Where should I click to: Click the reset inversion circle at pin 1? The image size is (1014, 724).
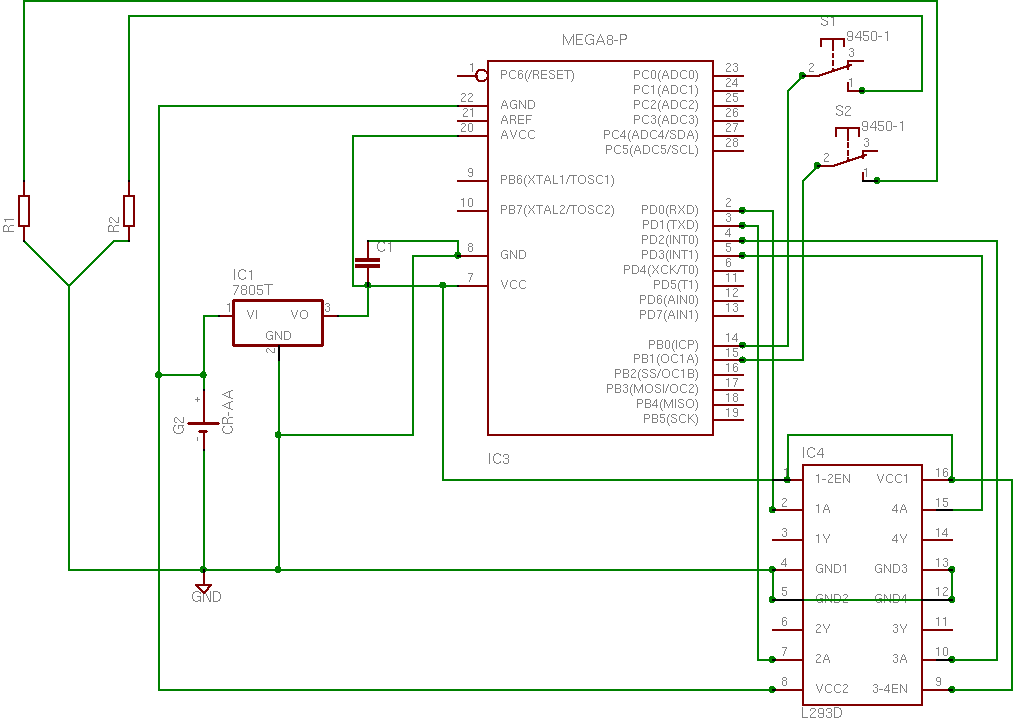point(481,76)
